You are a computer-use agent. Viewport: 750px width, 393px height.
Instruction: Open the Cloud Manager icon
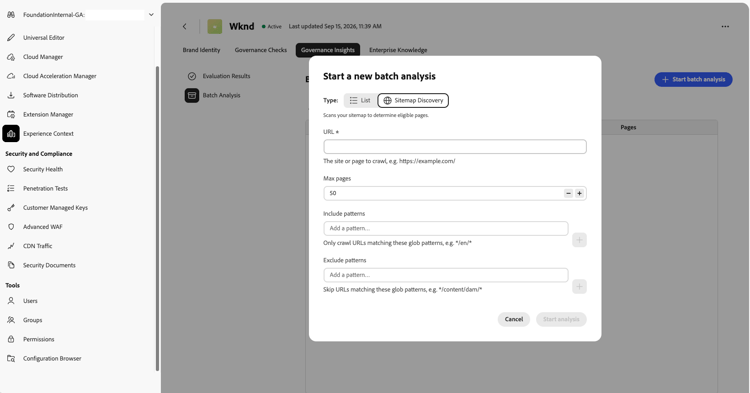point(11,56)
